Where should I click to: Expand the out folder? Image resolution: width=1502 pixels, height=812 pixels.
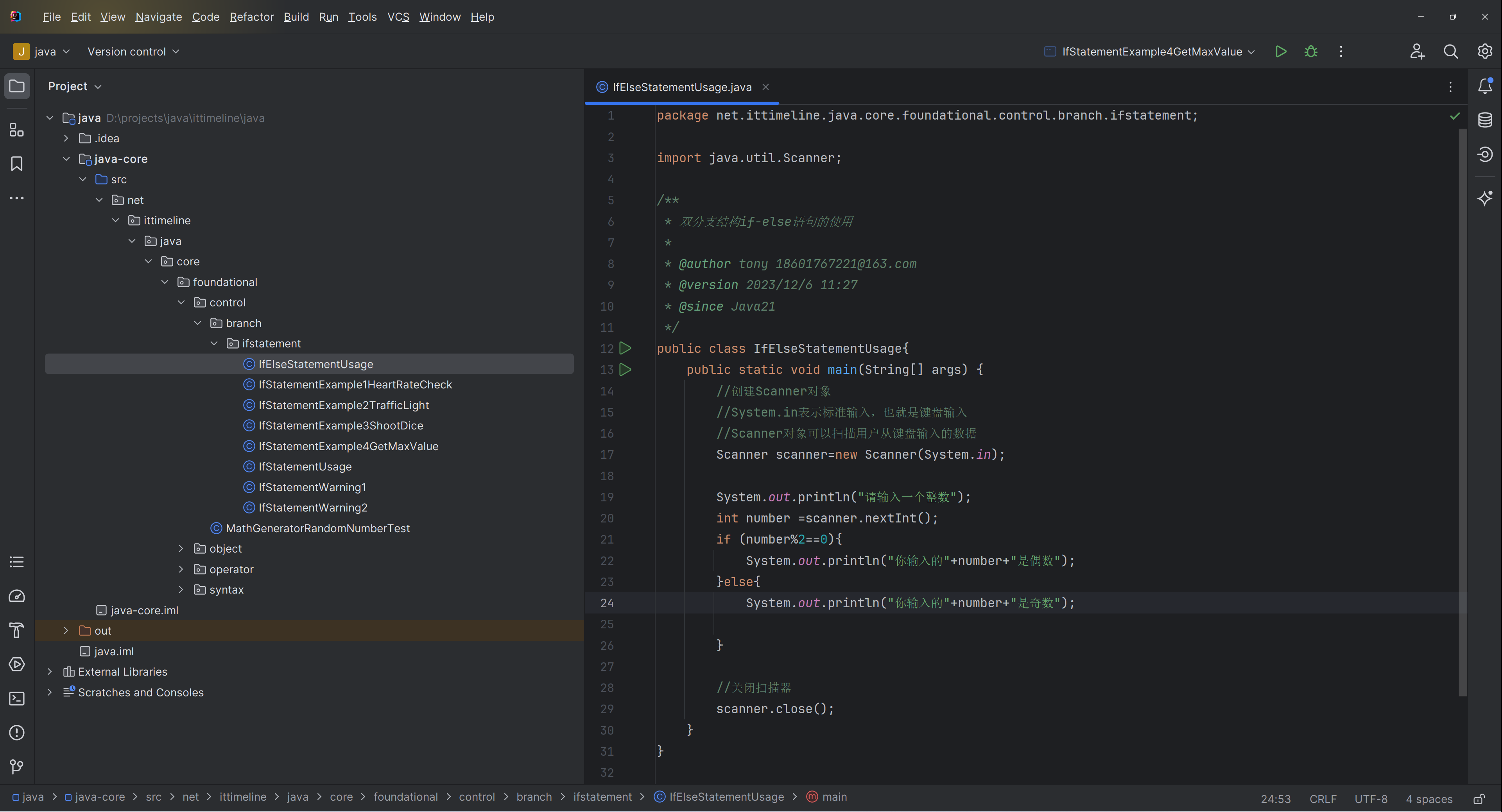point(66,631)
